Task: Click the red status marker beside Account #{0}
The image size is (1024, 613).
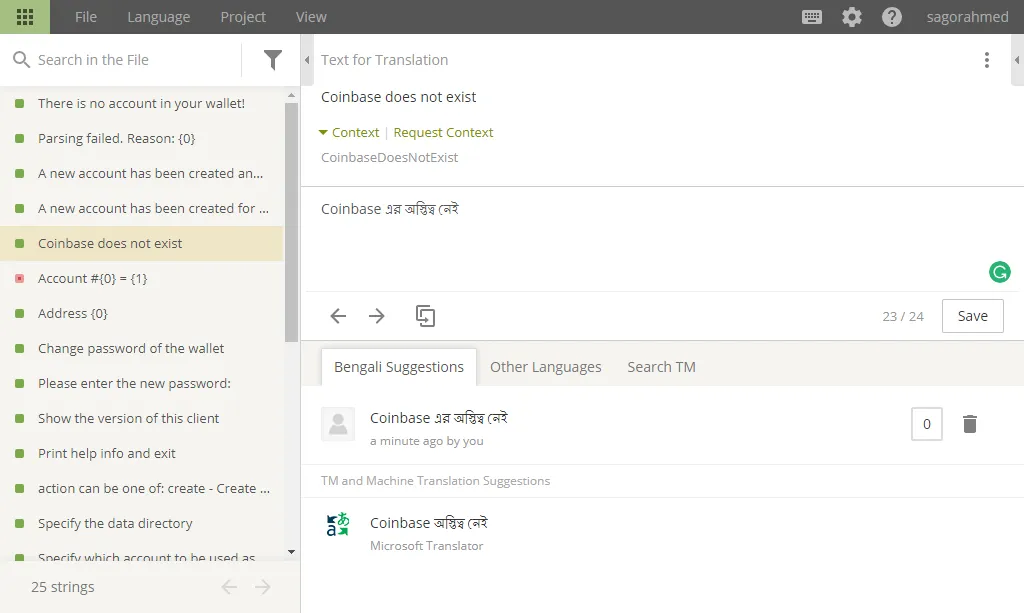Action: (x=20, y=279)
